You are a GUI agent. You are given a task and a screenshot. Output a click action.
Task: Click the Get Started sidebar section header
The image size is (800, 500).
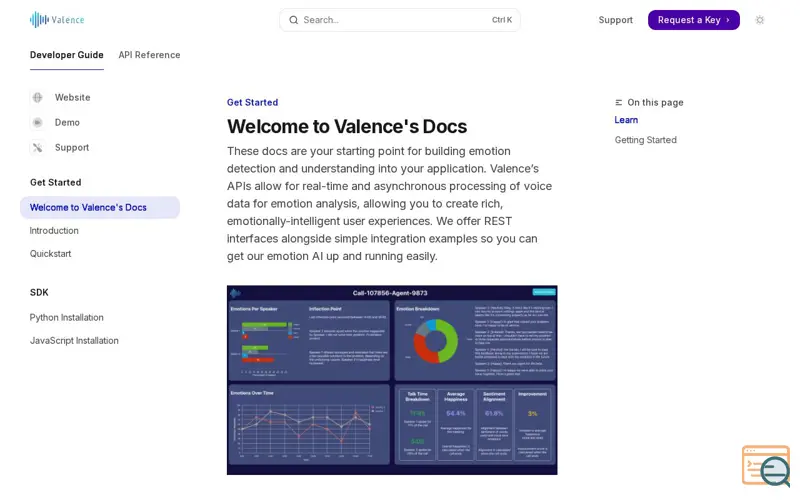click(56, 183)
